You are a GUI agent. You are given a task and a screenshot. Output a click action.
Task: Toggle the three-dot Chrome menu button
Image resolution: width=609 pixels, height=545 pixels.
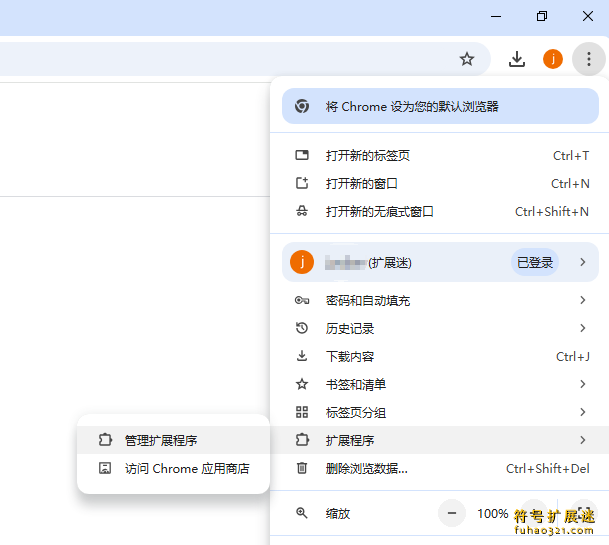tap(588, 59)
